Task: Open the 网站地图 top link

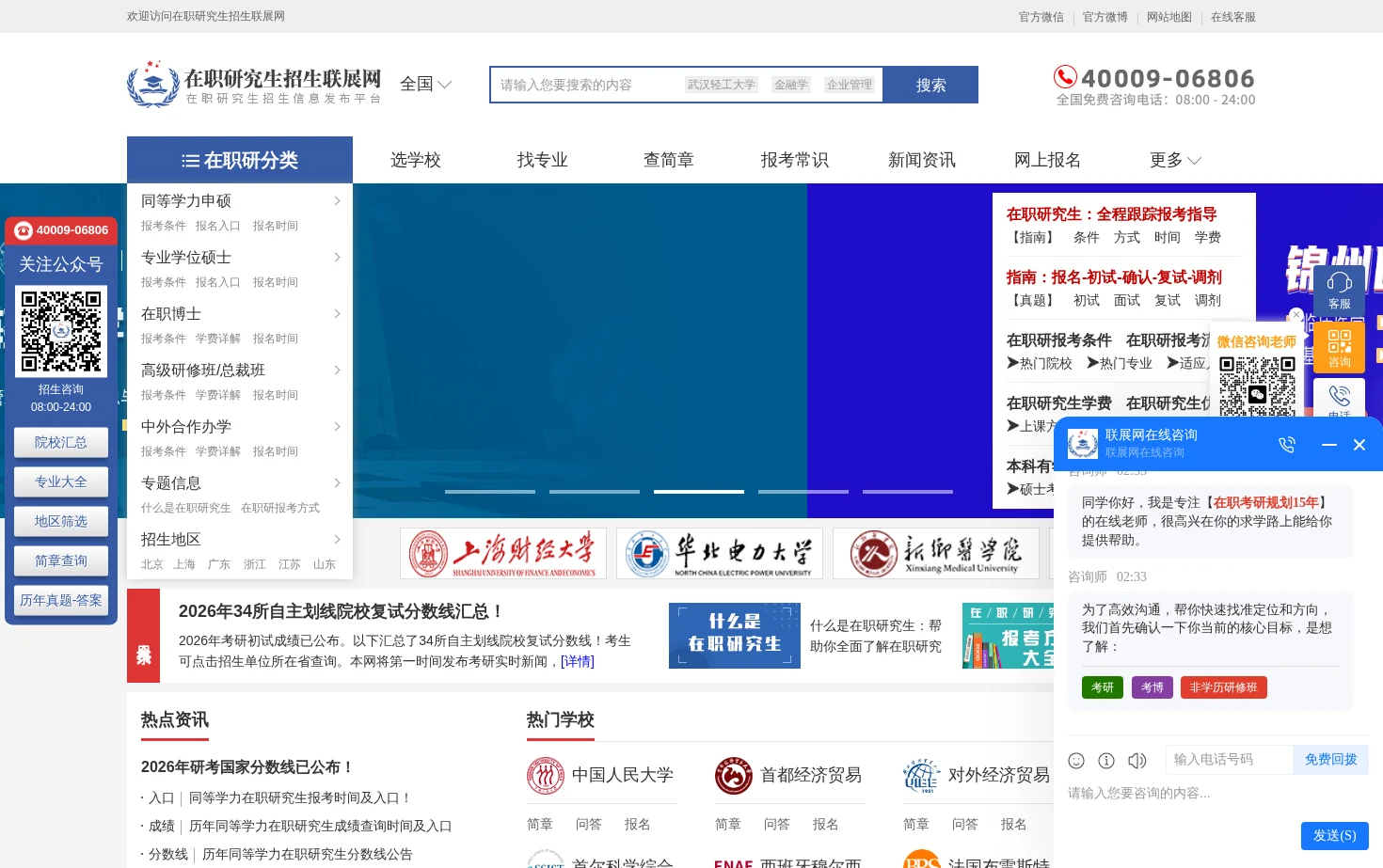Action: tap(1169, 17)
